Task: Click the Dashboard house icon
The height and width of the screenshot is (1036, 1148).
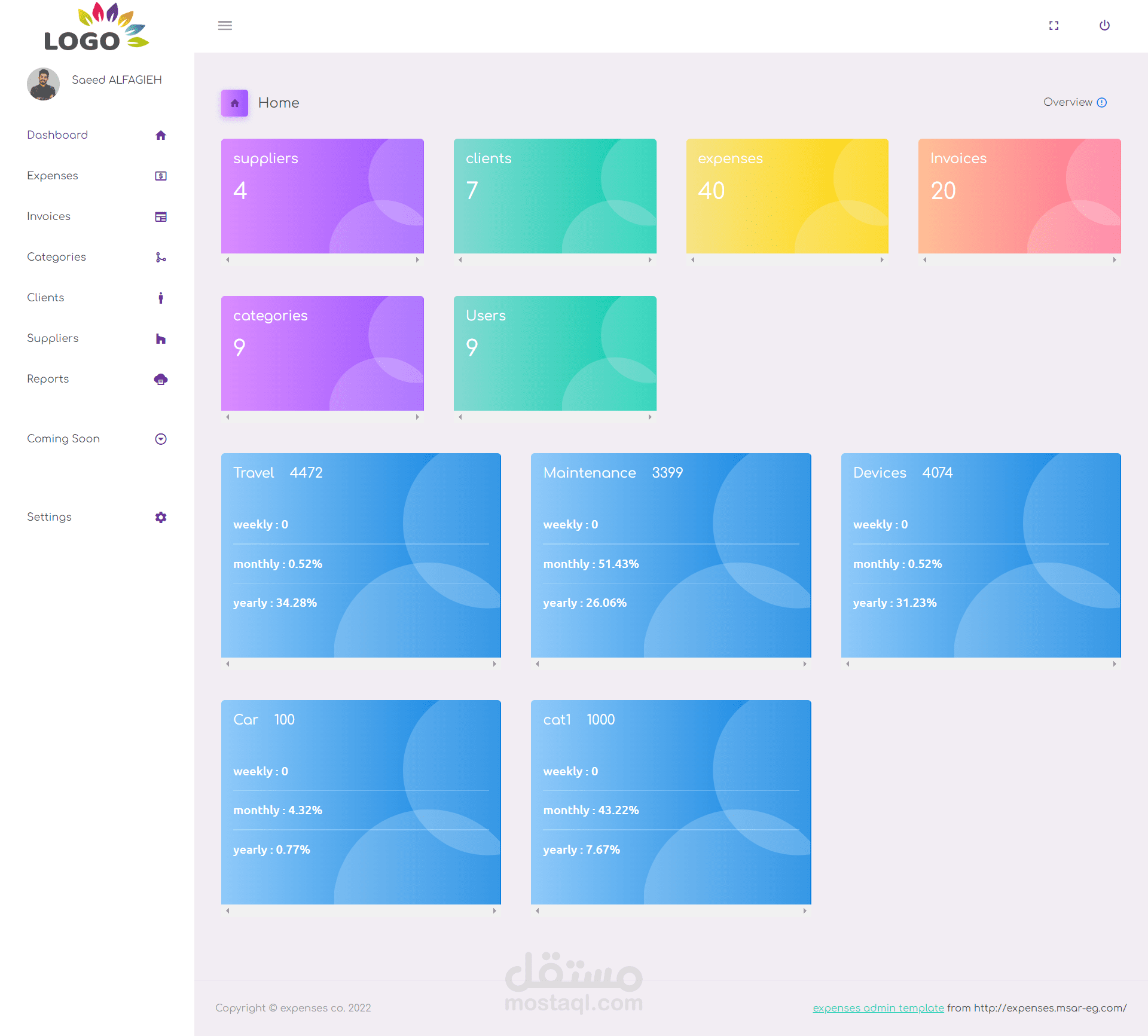Action: [160, 135]
